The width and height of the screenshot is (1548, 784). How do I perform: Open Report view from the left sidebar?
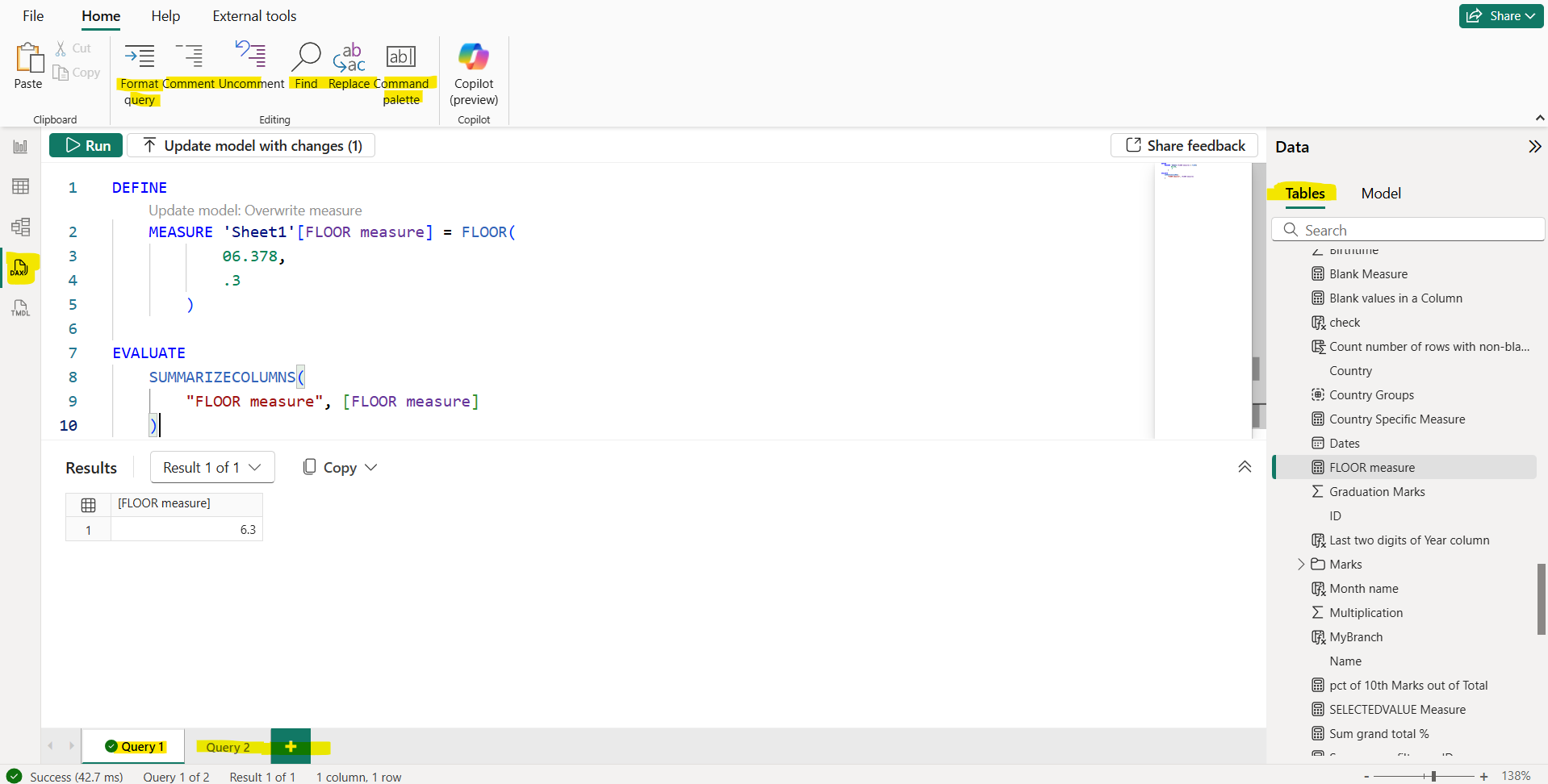click(20, 146)
